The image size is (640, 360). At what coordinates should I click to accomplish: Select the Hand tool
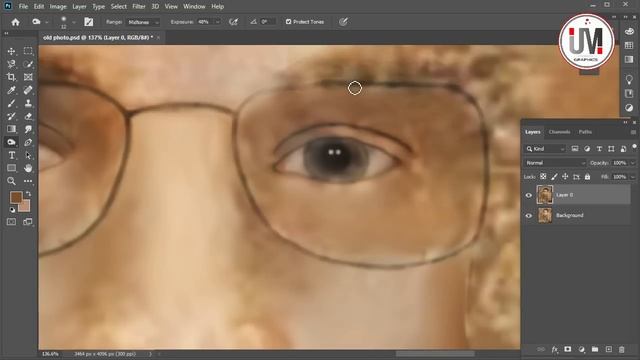coord(28,168)
